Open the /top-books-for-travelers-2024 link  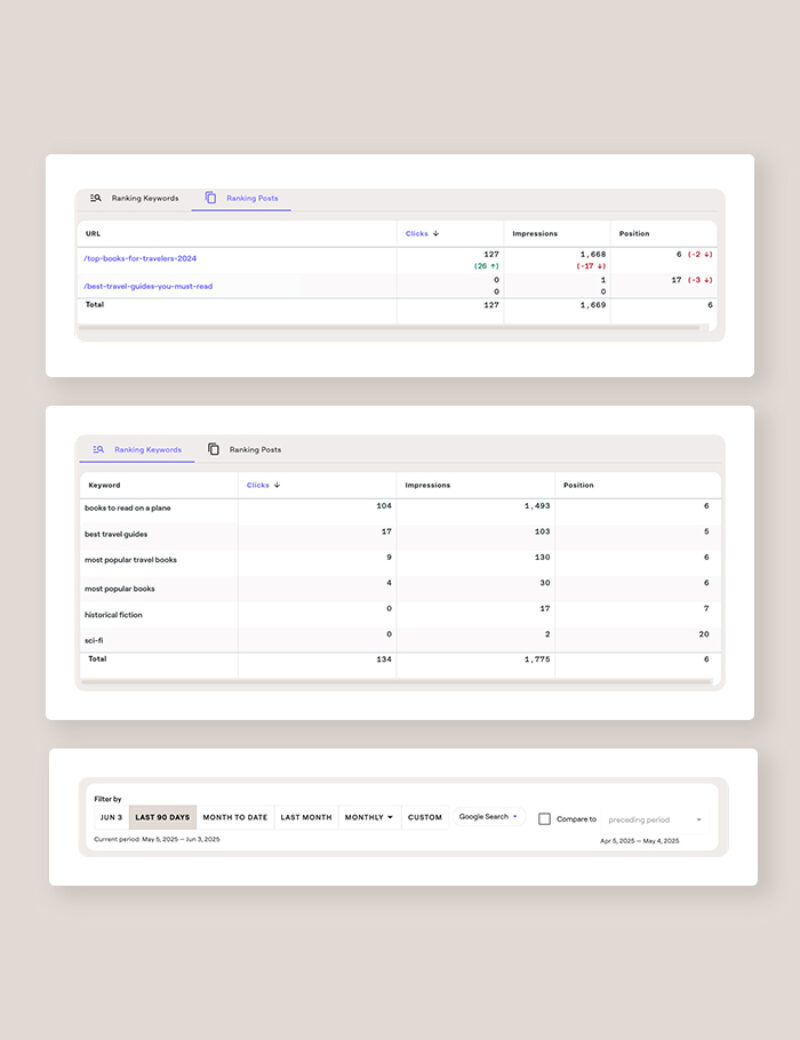tap(140, 259)
